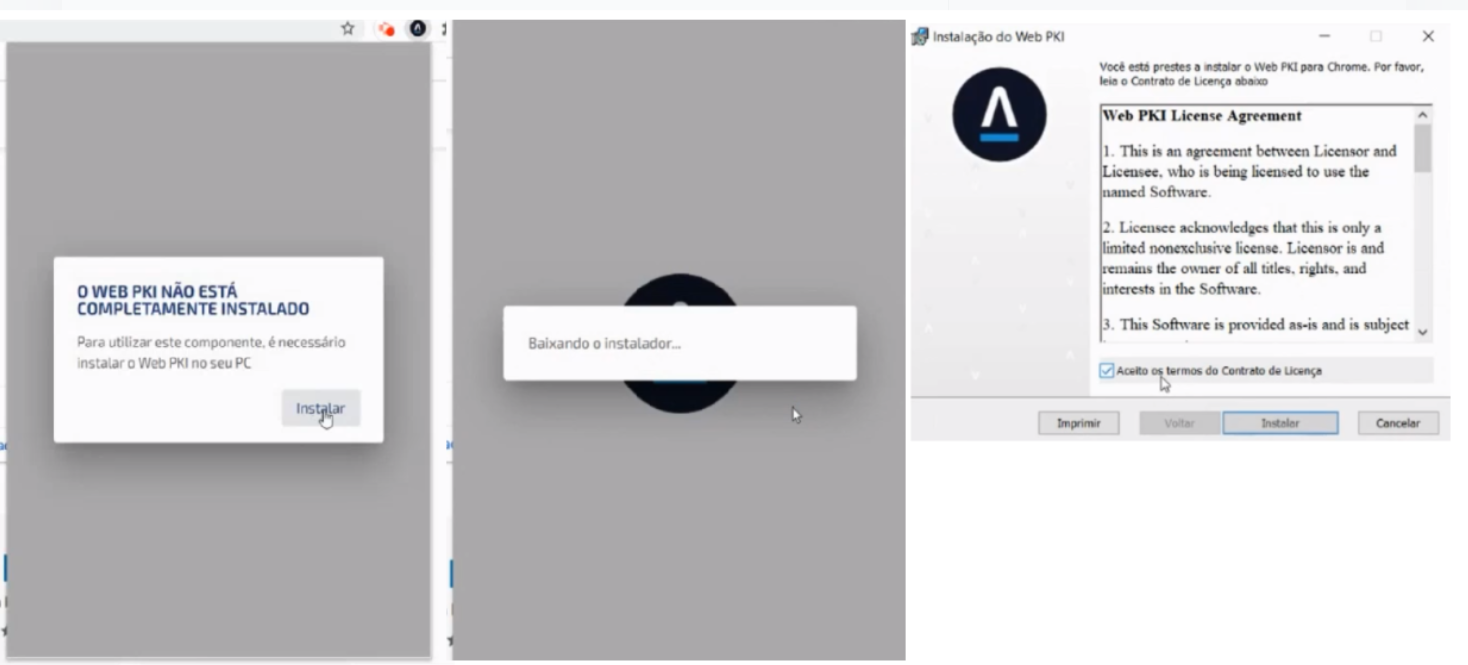
Task: Click license paragraph 1 about Licensor and Licensee
Action: tap(1249, 172)
